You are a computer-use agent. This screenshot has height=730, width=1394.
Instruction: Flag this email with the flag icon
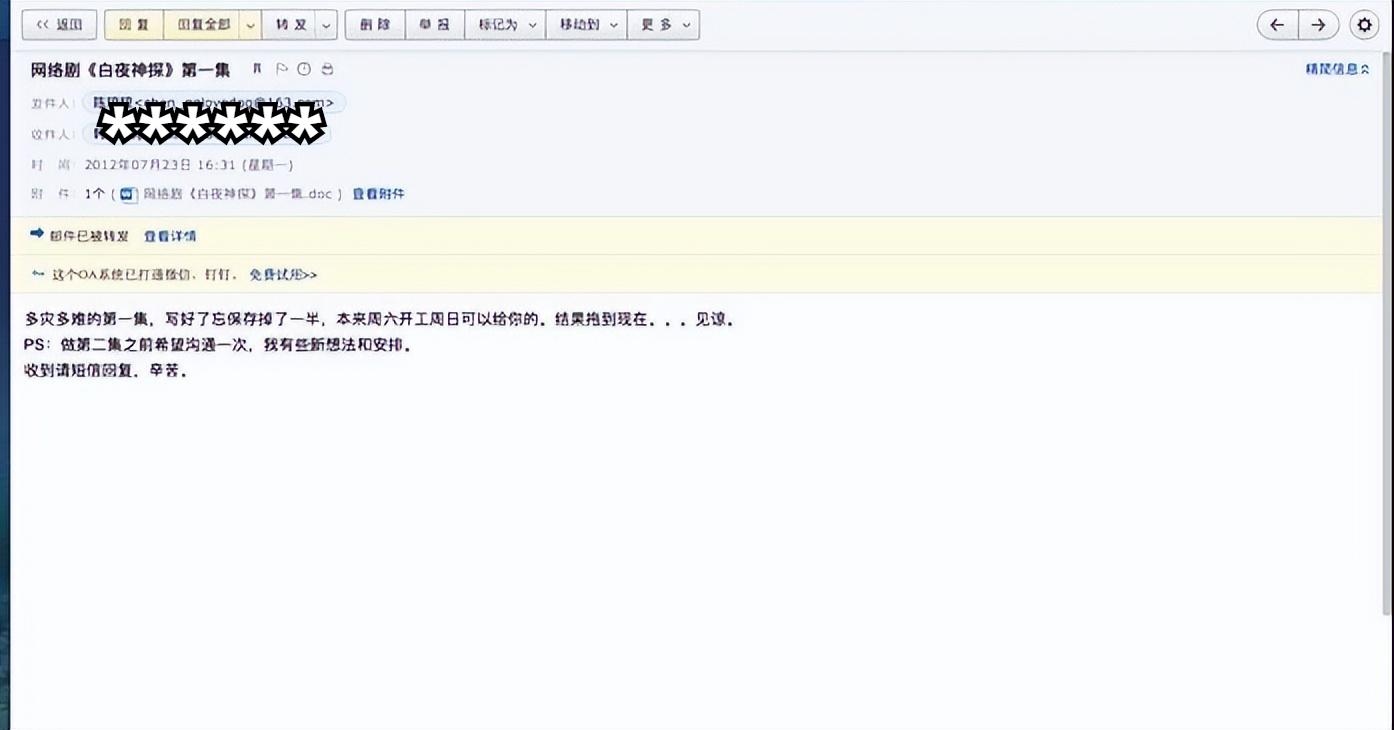pos(282,69)
